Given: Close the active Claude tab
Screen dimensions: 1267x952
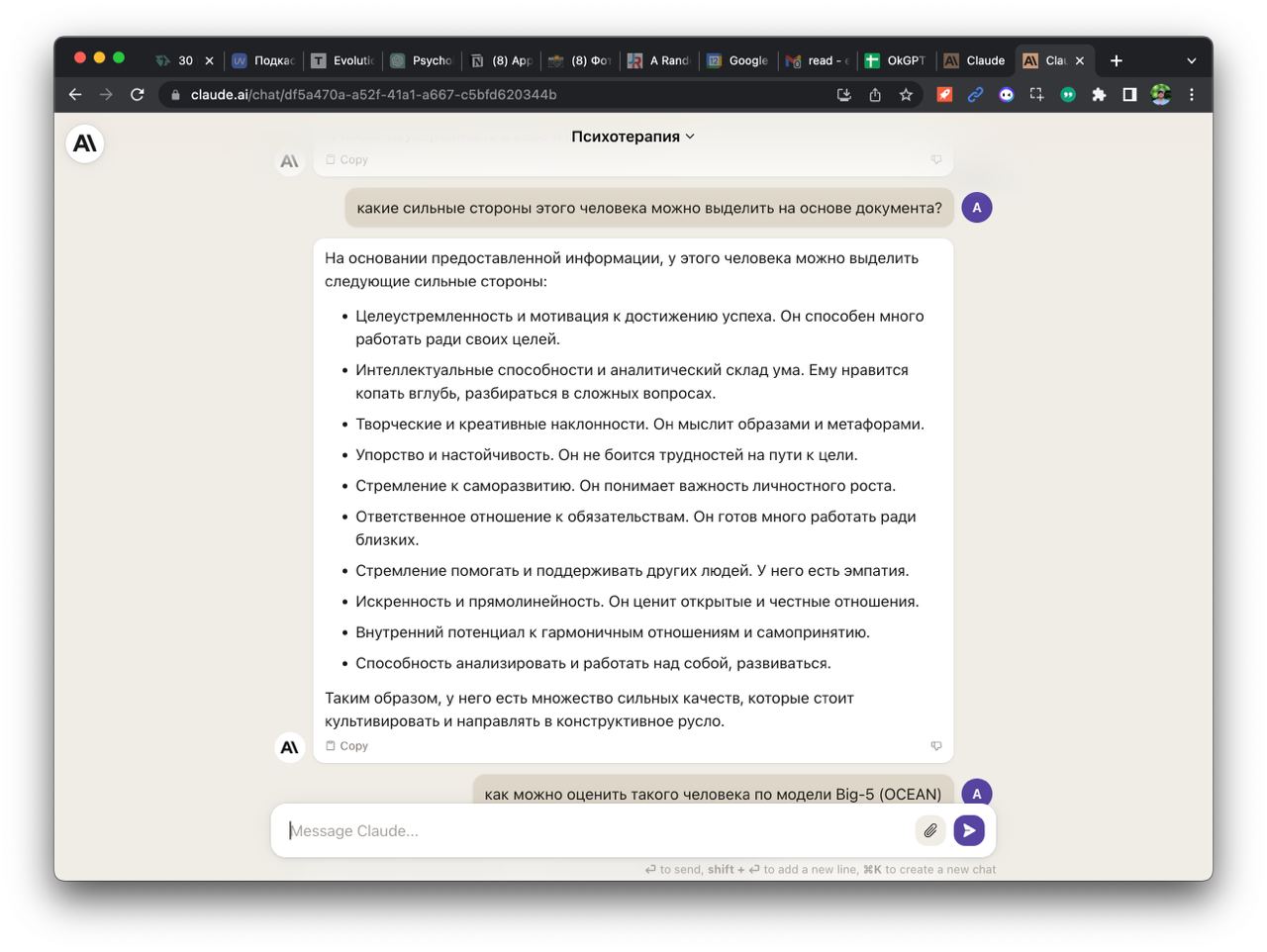Looking at the screenshot, I should (x=1080, y=60).
